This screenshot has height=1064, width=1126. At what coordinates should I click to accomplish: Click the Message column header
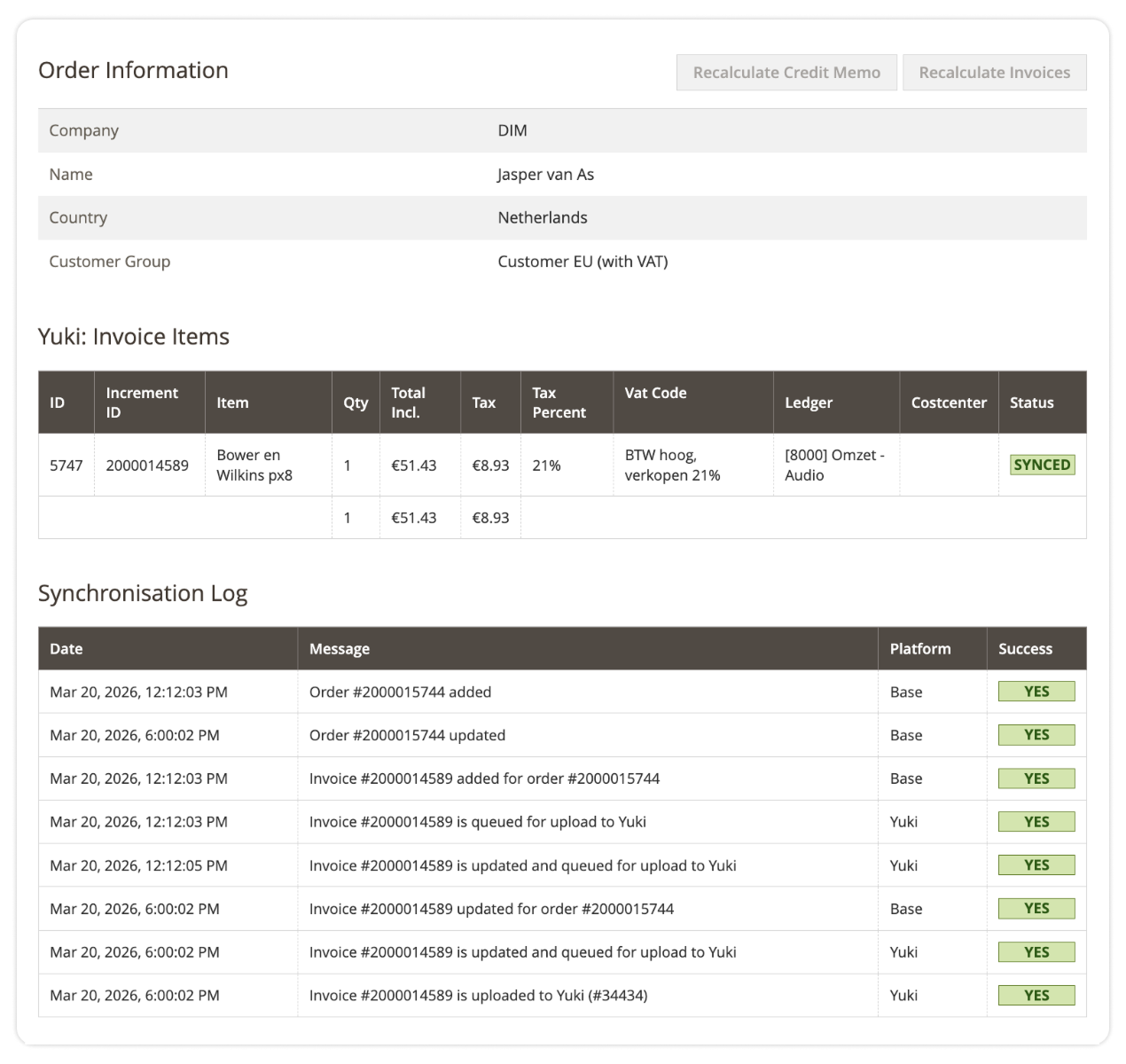coord(339,648)
